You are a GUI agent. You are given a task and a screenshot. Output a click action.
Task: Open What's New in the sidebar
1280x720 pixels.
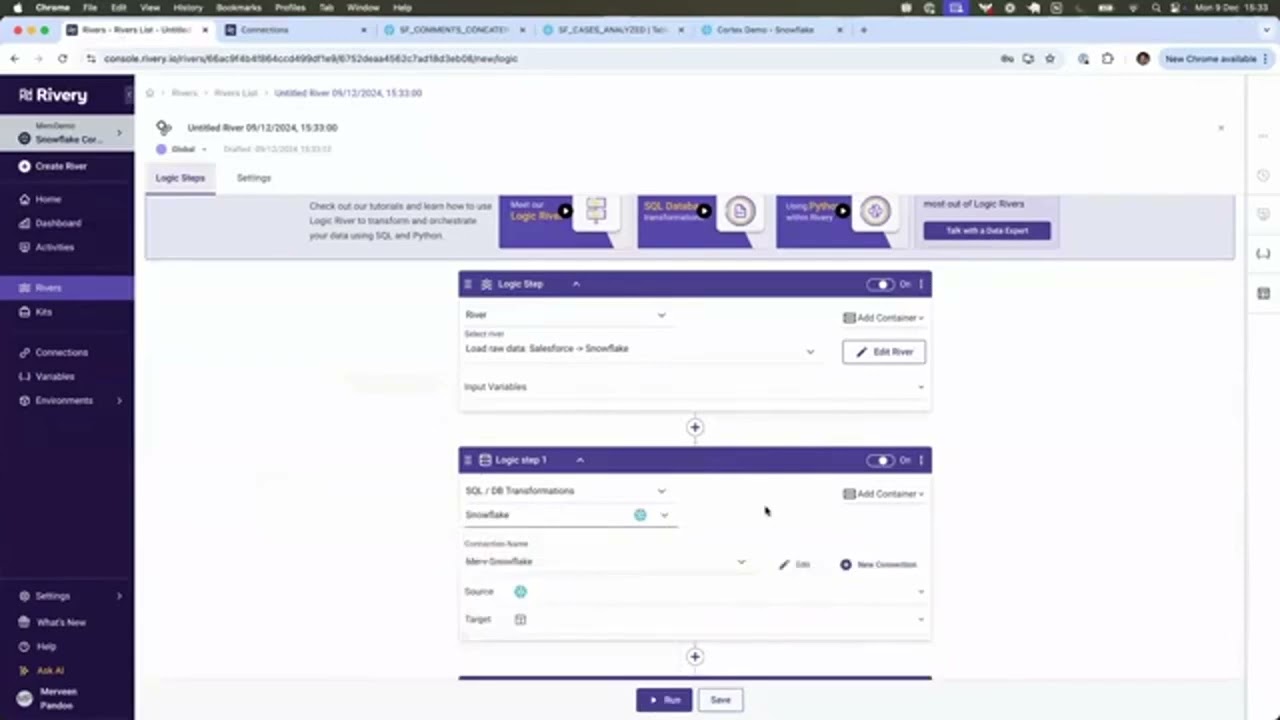[61, 622]
